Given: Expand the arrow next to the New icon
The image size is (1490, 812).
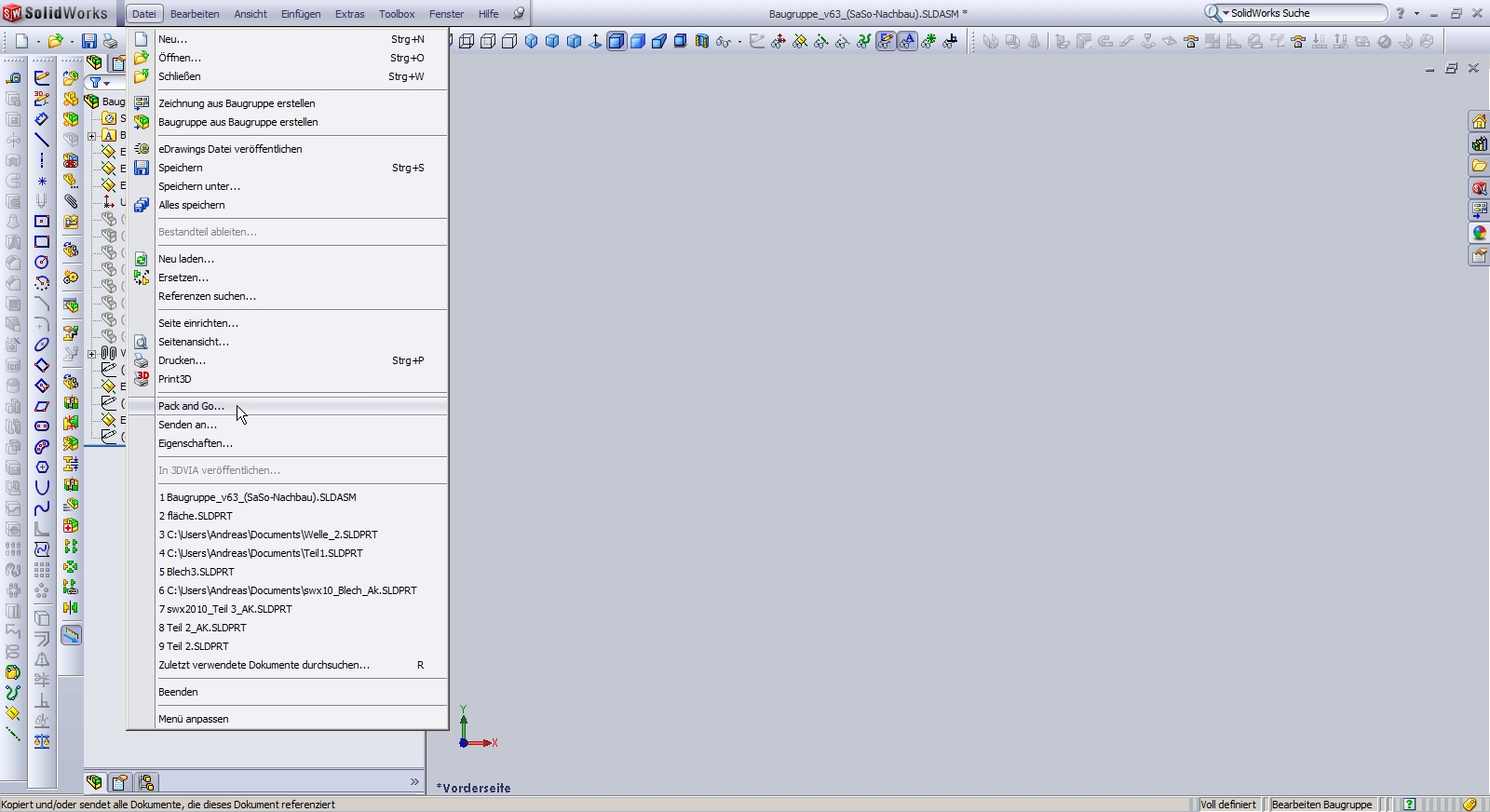Looking at the screenshot, I should tap(38, 42).
